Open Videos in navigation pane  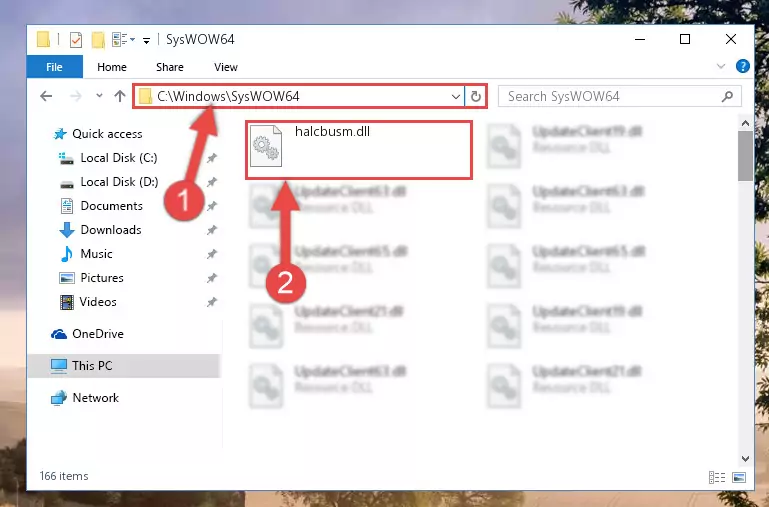pos(98,302)
